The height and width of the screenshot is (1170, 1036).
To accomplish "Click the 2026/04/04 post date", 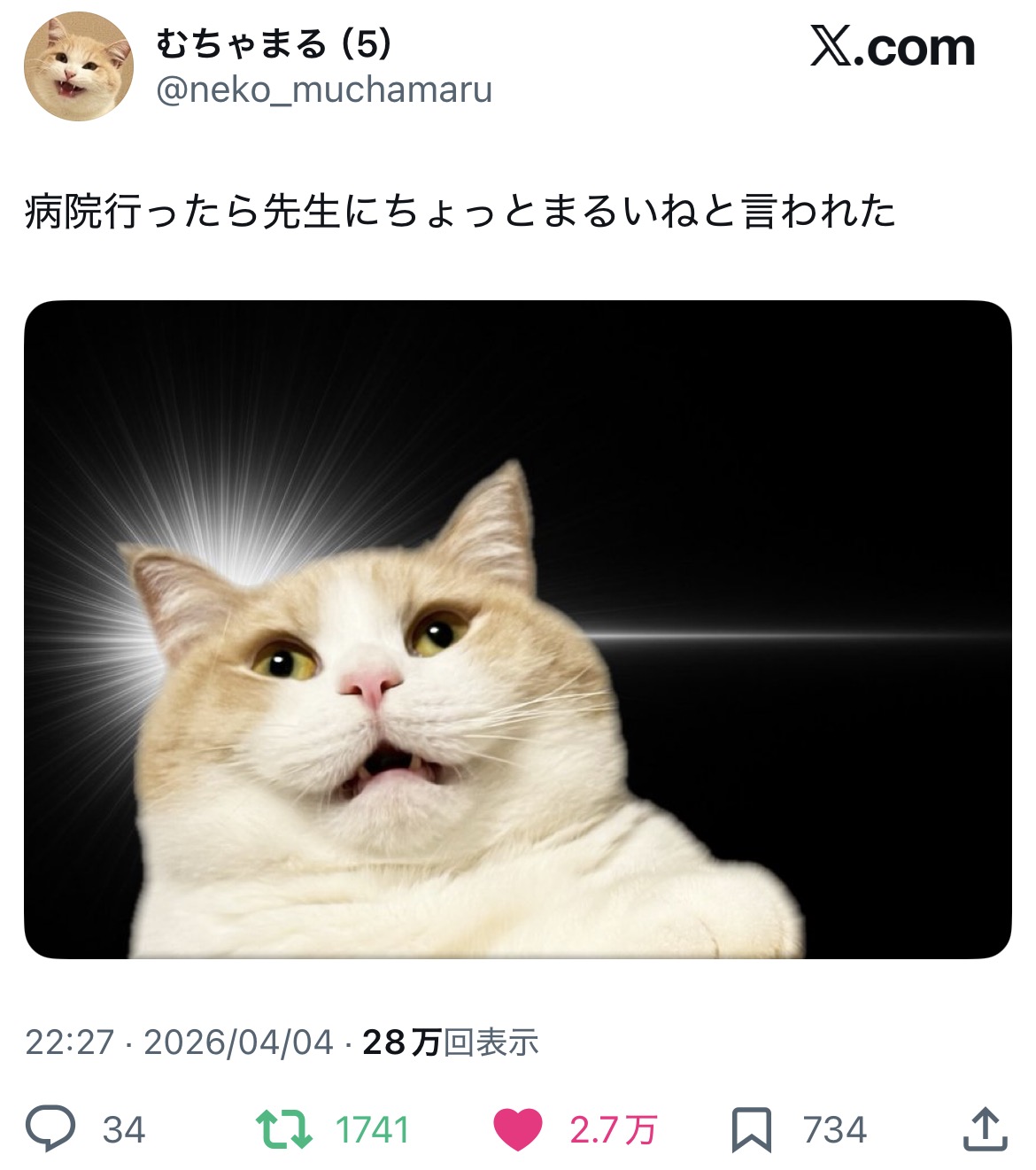I will click(238, 1042).
